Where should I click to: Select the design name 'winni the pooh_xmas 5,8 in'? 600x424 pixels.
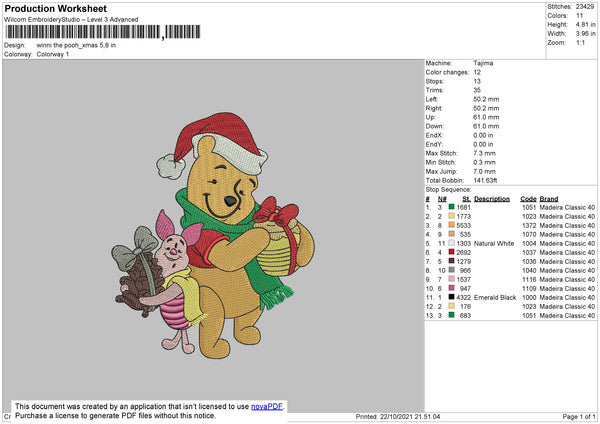tap(76, 45)
